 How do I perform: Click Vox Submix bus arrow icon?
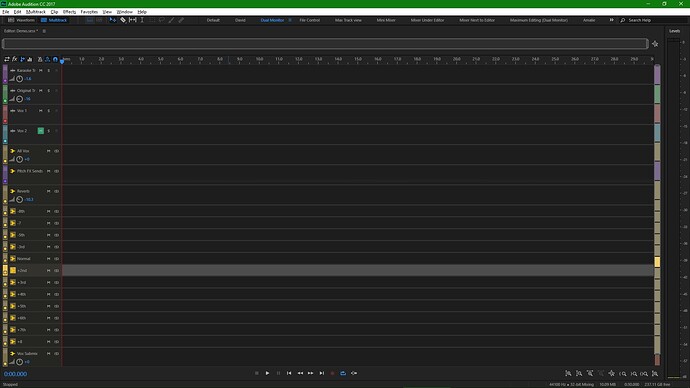tap(12, 354)
